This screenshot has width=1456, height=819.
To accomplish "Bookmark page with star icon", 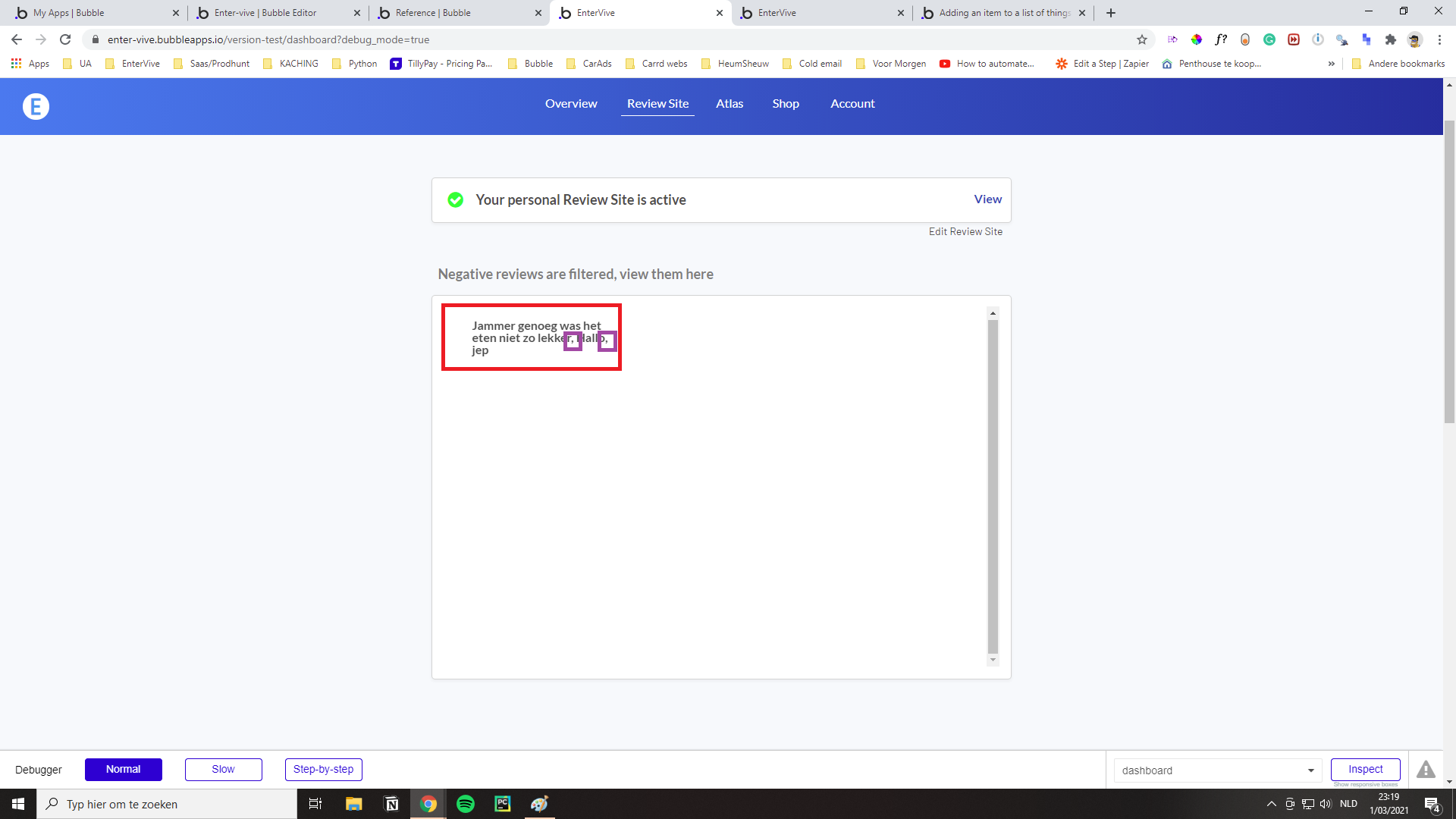I will coord(1142,39).
